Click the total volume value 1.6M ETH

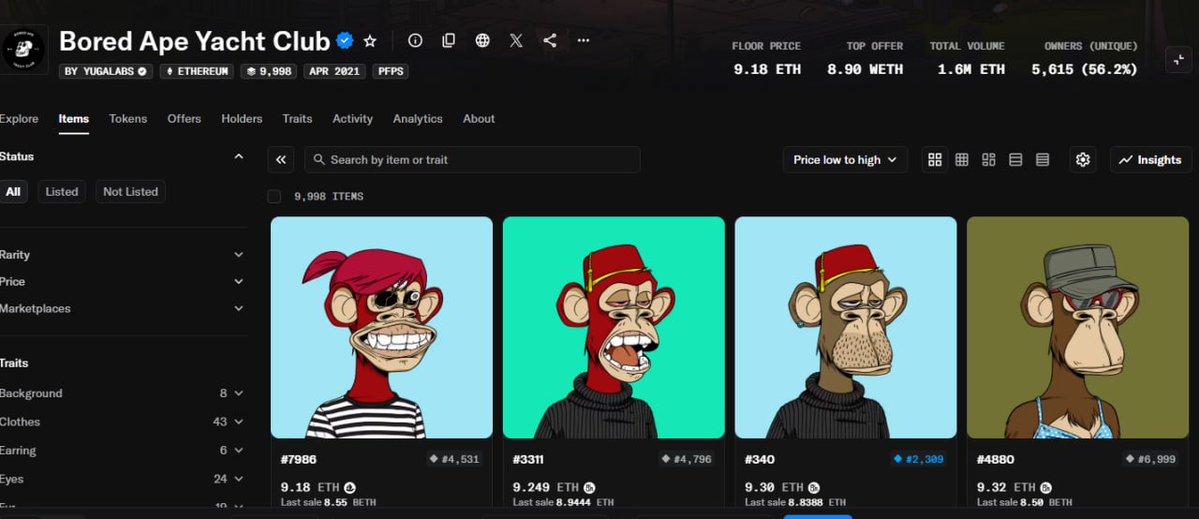click(971, 70)
